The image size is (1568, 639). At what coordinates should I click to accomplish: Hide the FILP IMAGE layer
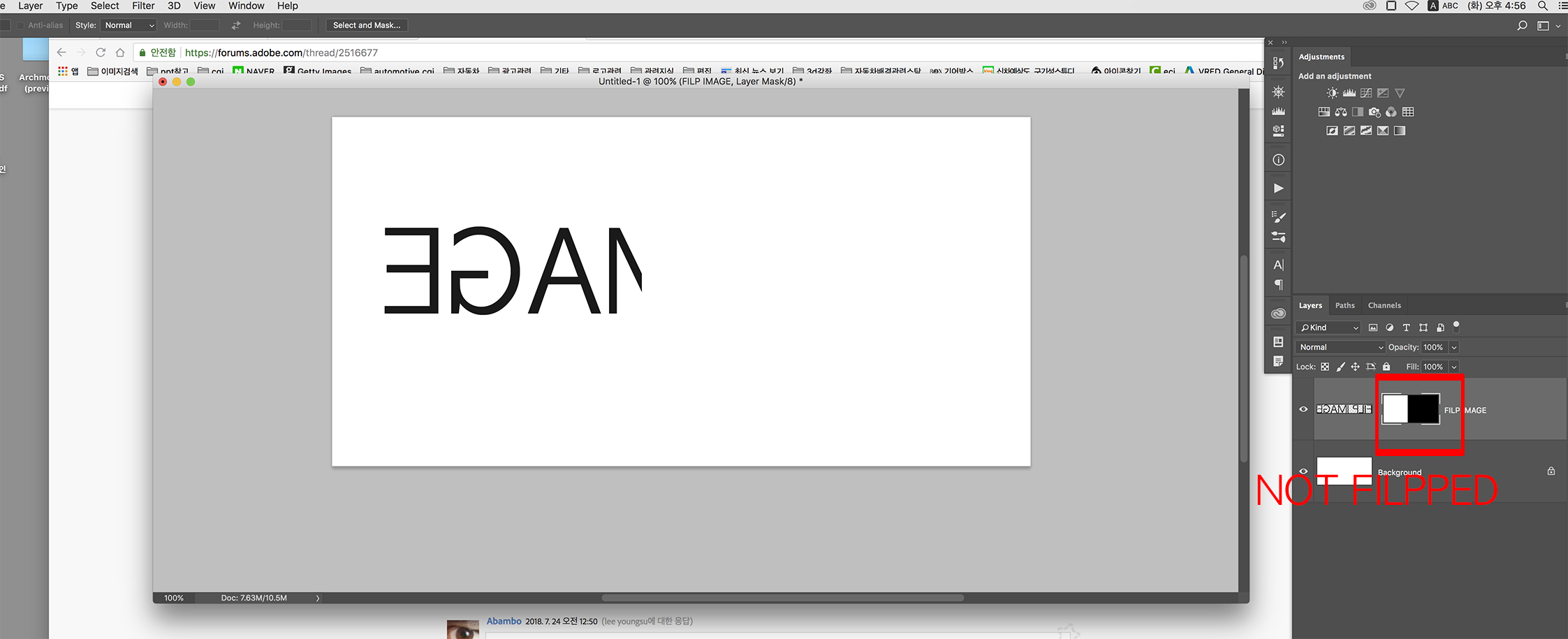(1303, 409)
